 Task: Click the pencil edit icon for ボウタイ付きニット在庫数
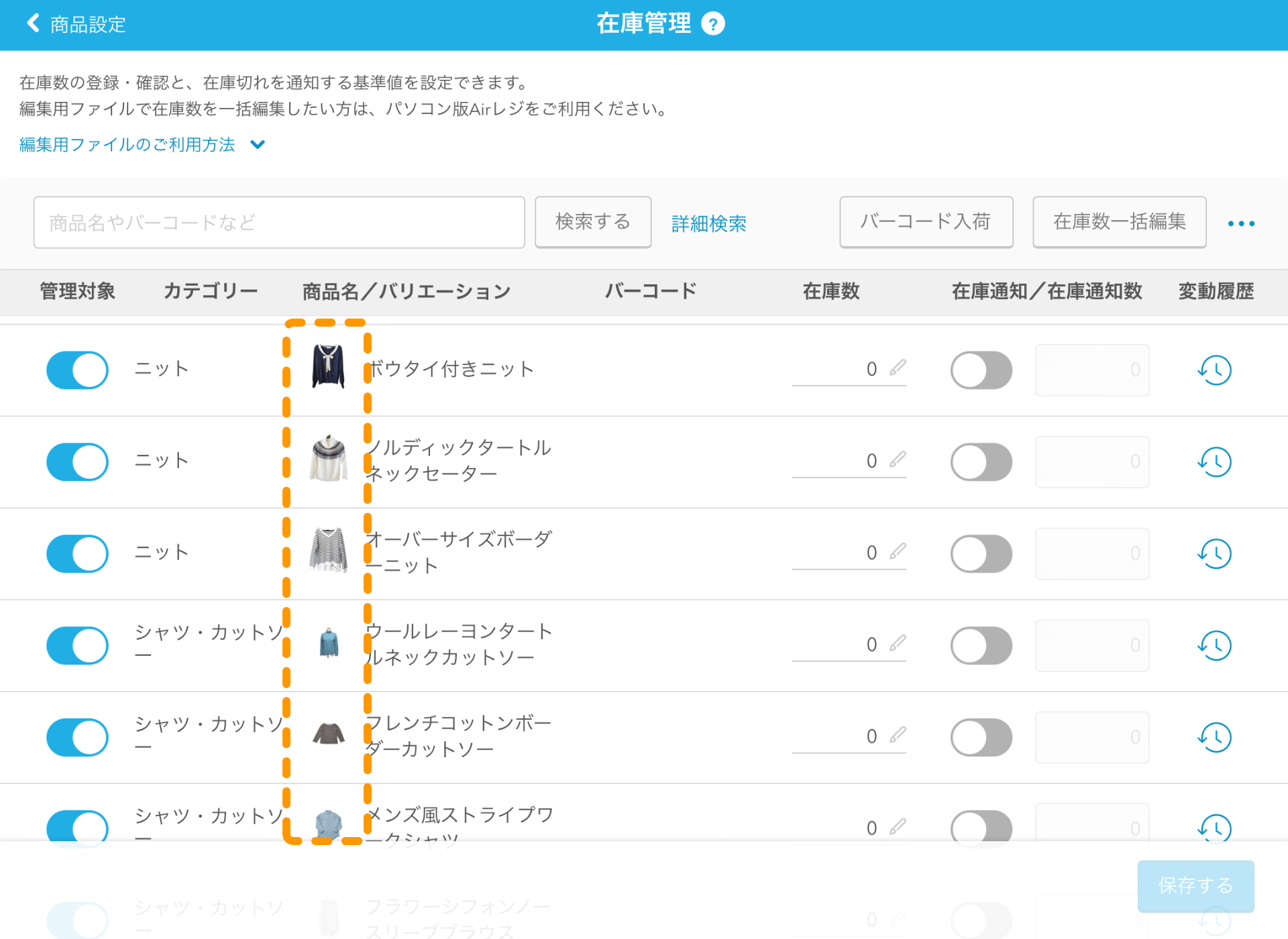point(897,367)
